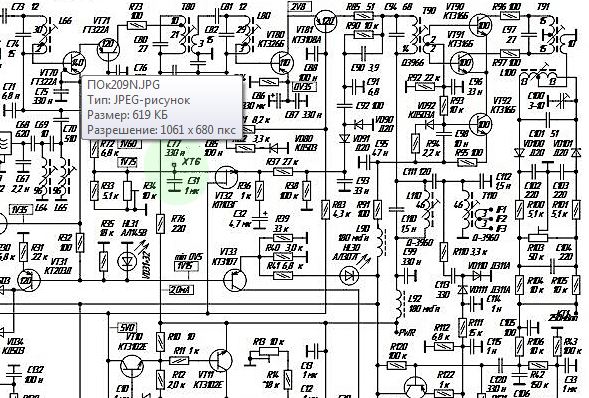Select the 0V35 voltage label box

pos(304,87)
